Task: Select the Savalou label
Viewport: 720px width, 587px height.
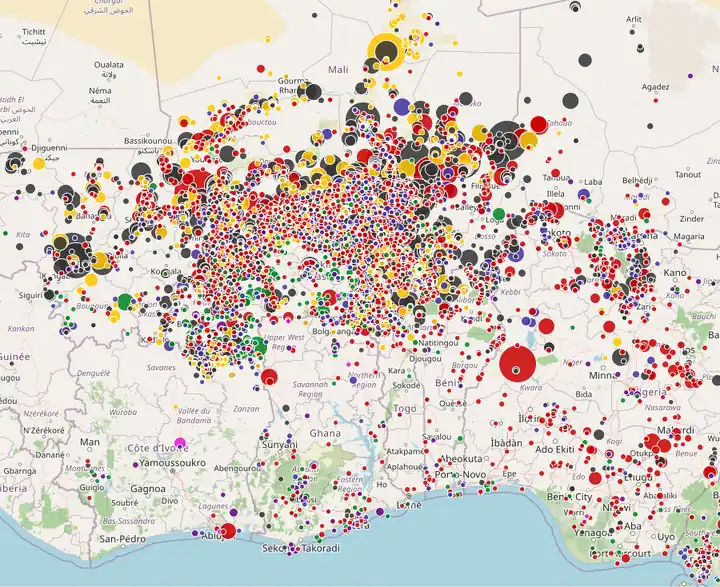Action: point(437,437)
